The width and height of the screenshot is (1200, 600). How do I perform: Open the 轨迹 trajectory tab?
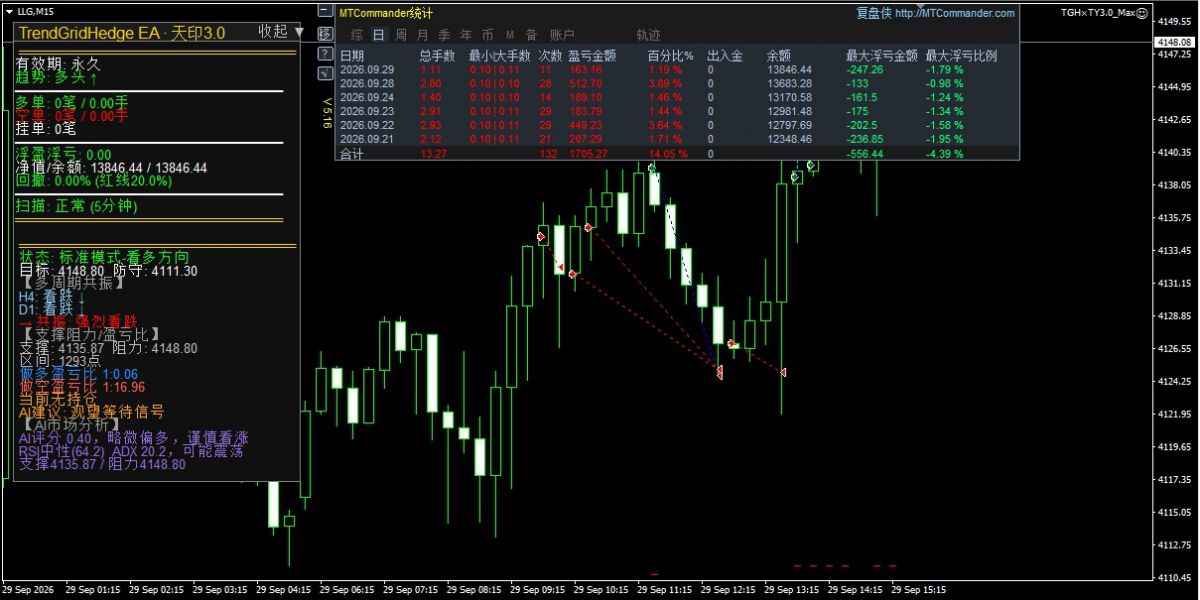tap(648, 35)
